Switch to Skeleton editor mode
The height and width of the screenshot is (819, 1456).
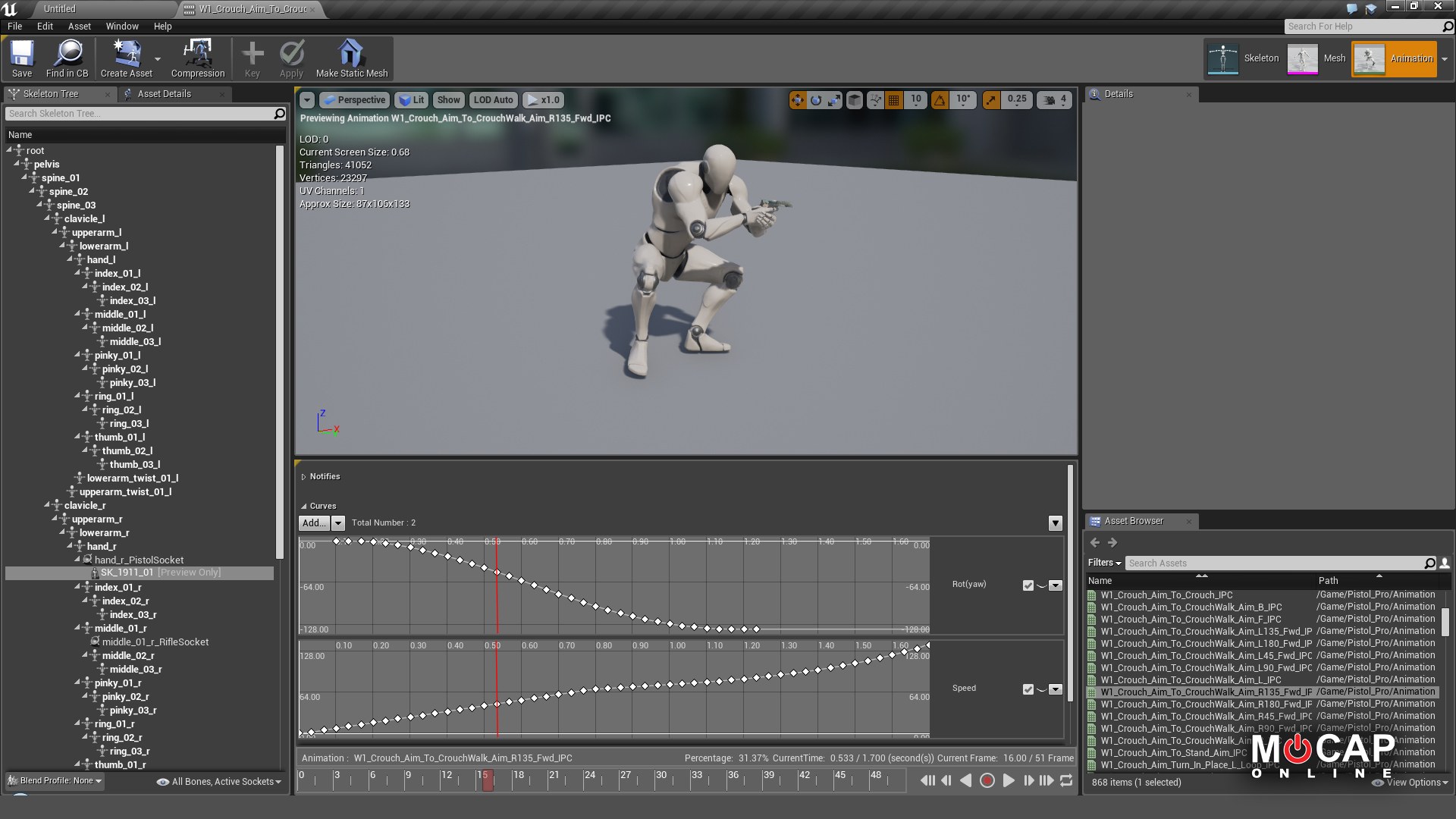pyautogui.click(x=1244, y=58)
